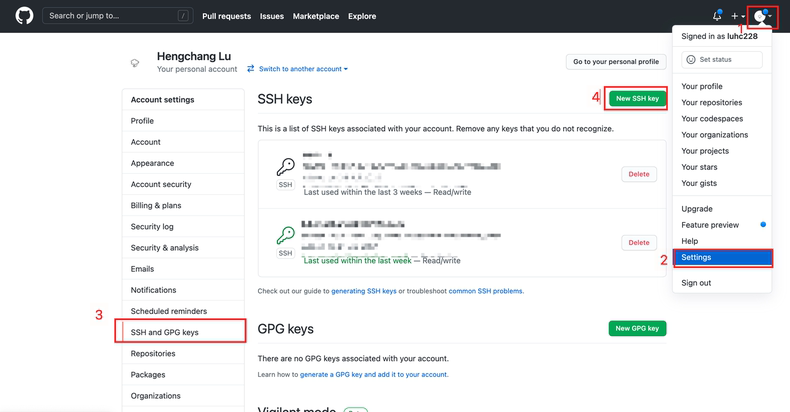Screen dimensions: 790x412
Task: Click the New GPG key button
Action: [637, 328]
